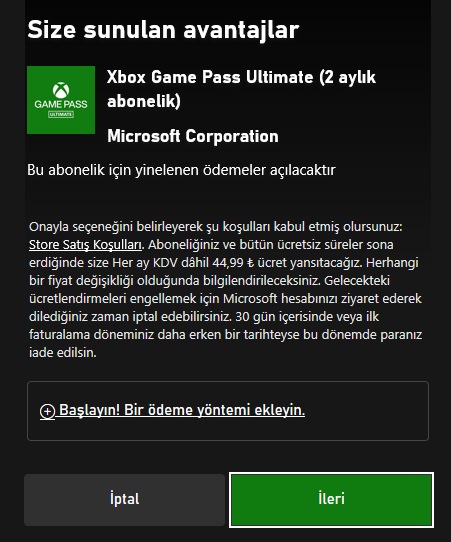
Task: Click inside the payment method box
Action: click(228, 411)
